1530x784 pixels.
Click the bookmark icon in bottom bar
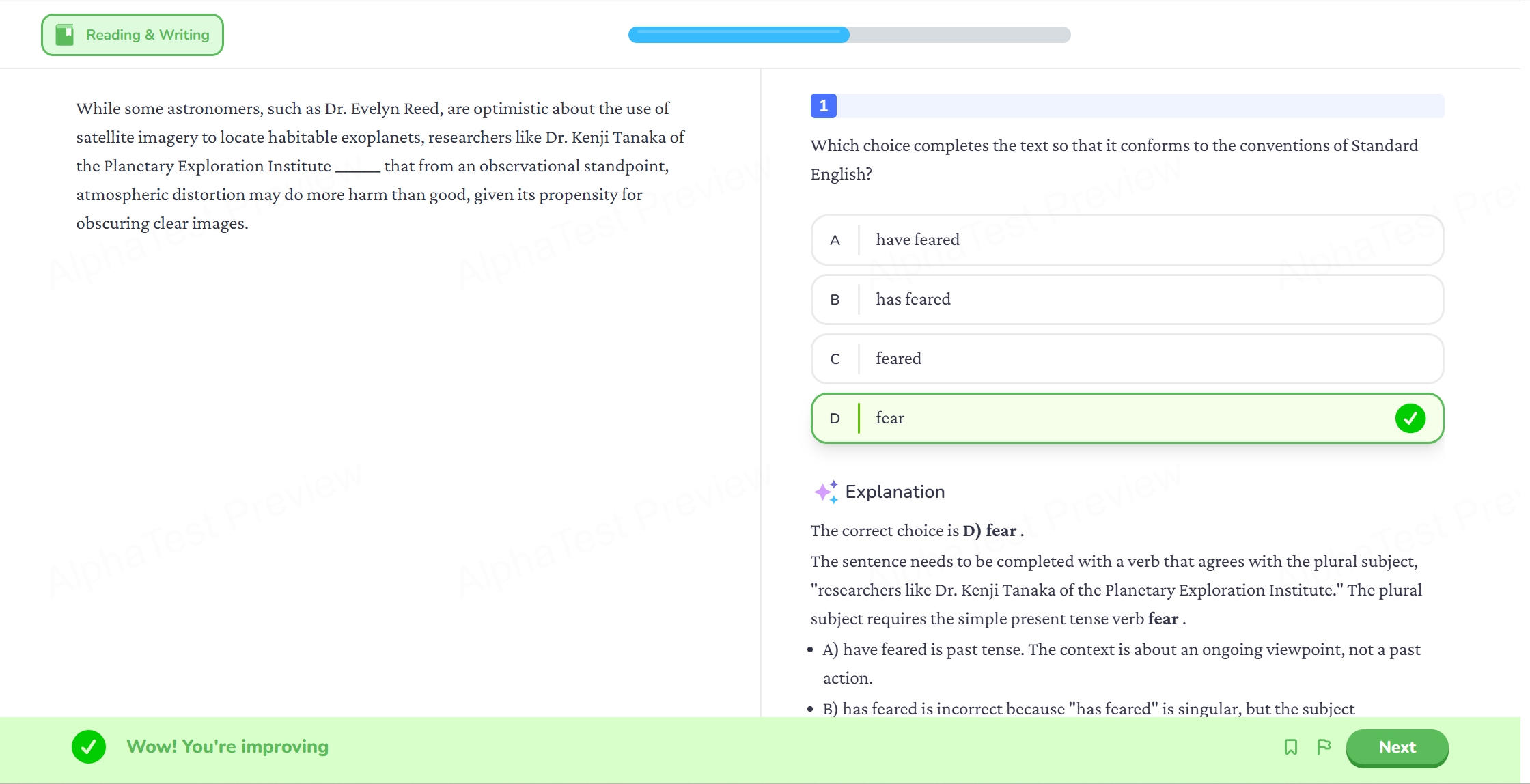click(1290, 747)
